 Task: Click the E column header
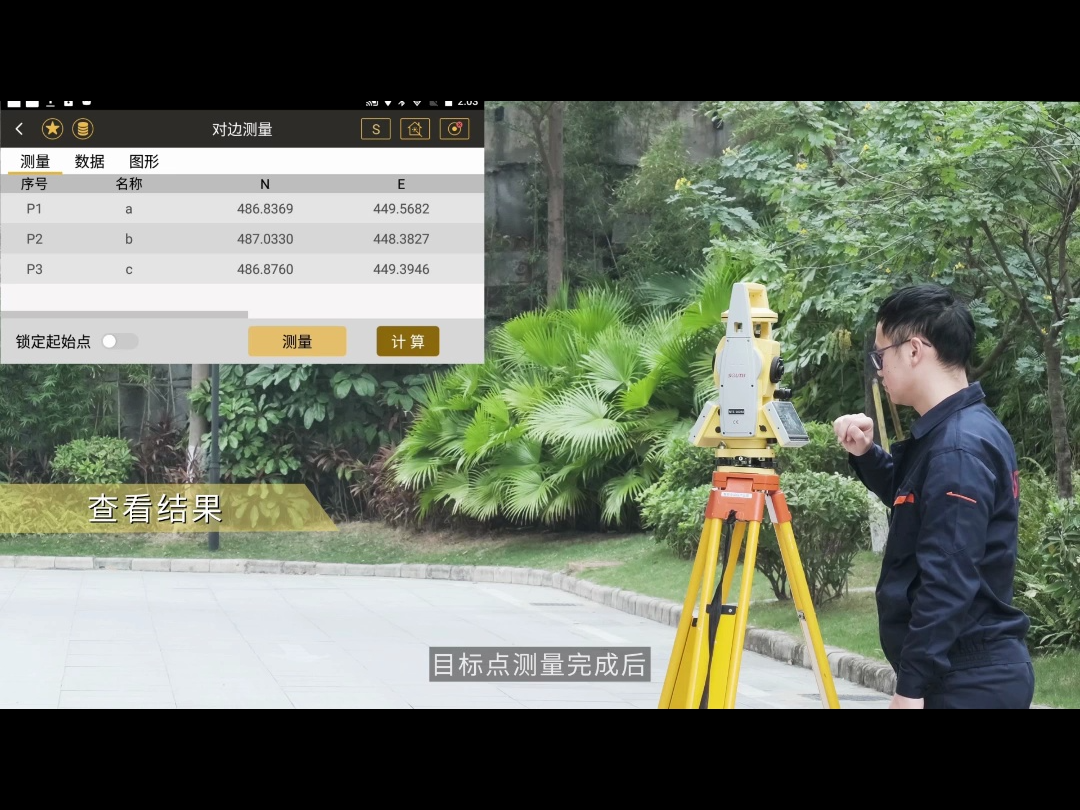401,184
